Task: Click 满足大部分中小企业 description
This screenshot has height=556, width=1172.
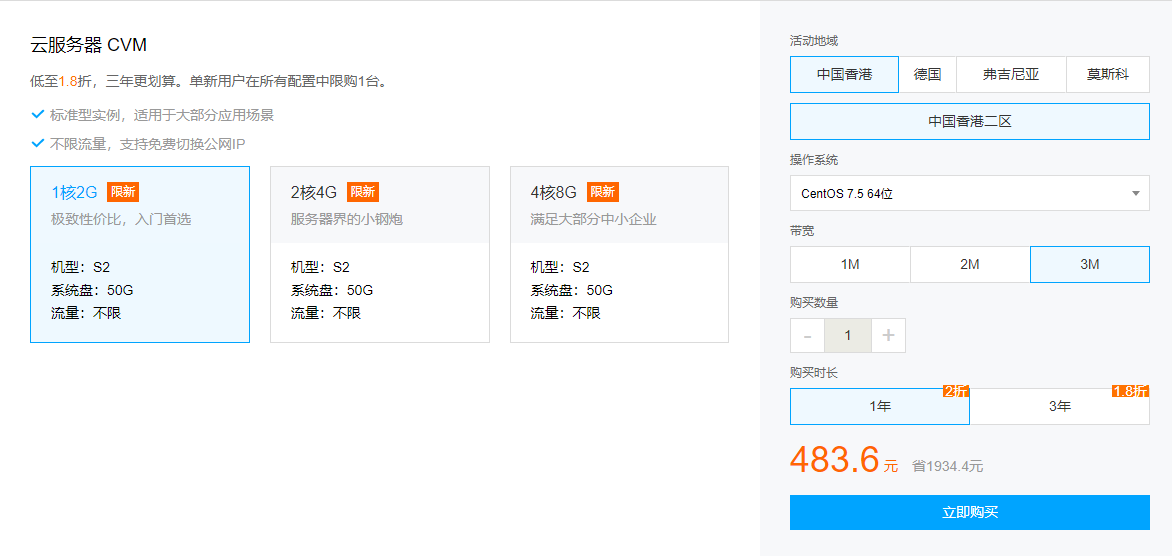Action: pyautogui.click(x=593, y=220)
